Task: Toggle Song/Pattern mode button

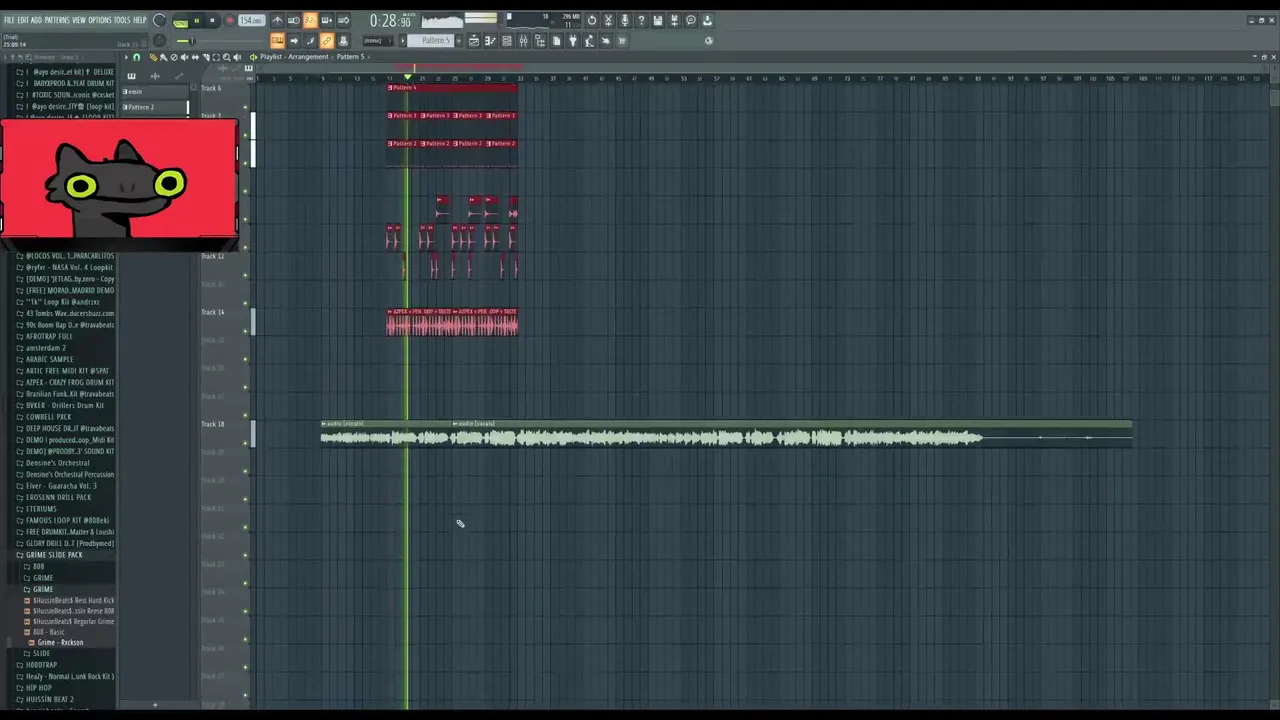Action: click(180, 22)
